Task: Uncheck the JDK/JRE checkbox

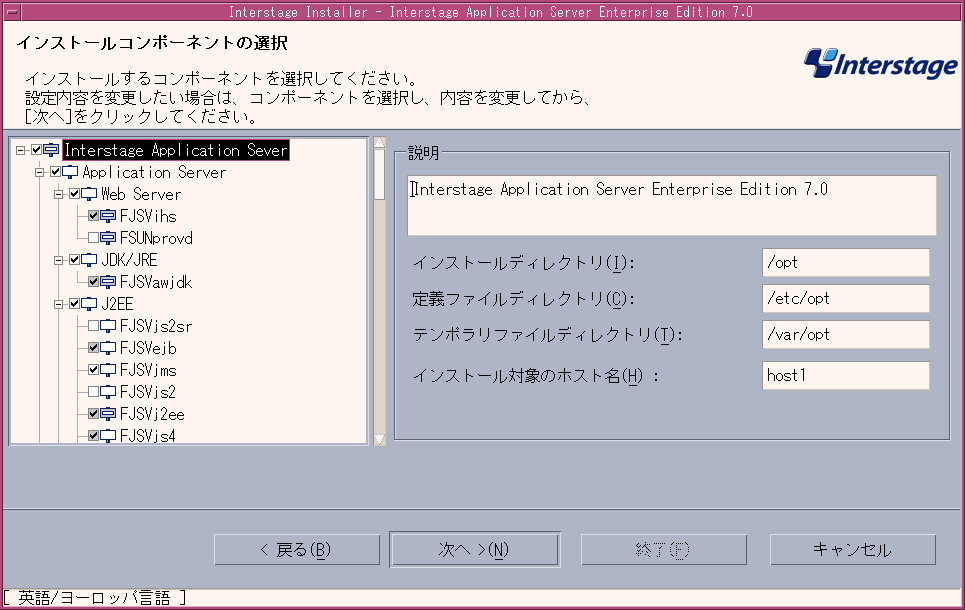Action: (x=74, y=260)
